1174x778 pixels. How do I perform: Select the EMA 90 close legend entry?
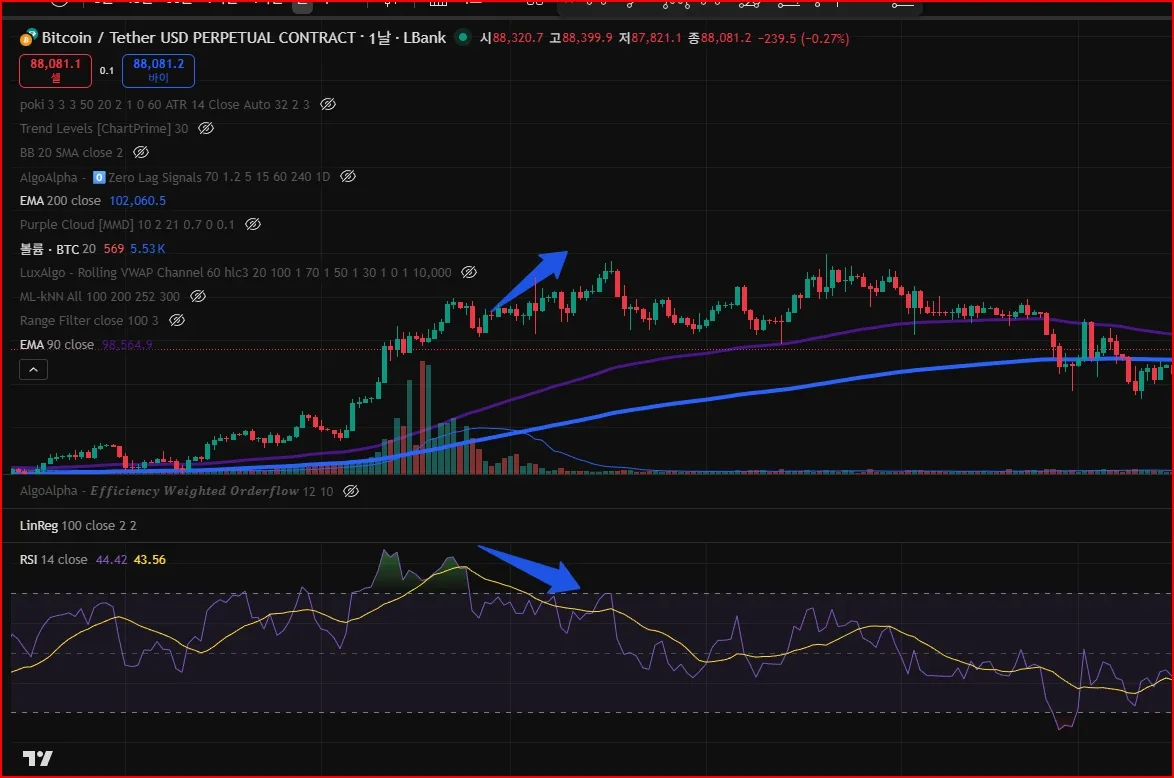57,344
